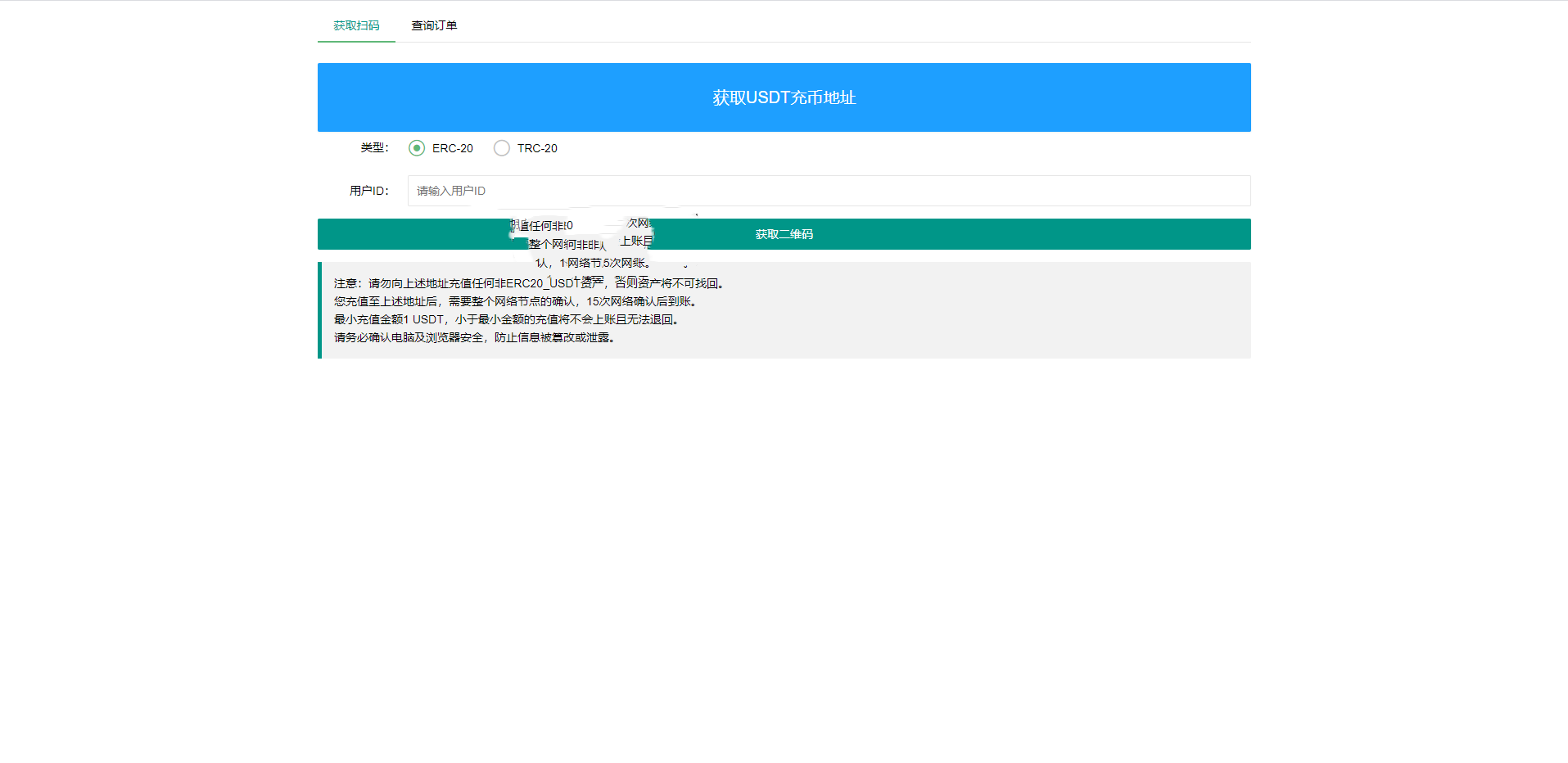The height and width of the screenshot is (763, 1568).
Task: Click the 类型 label
Action: point(375,147)
